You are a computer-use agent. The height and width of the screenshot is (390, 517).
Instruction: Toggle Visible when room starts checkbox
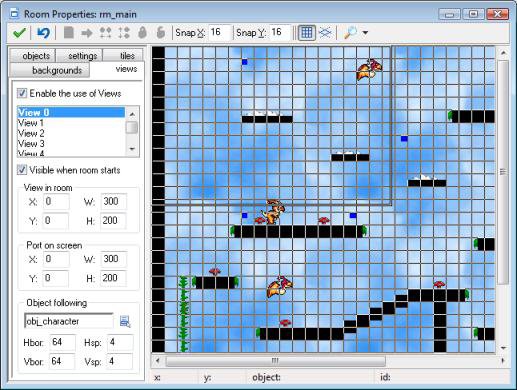(x=22, y=170)
